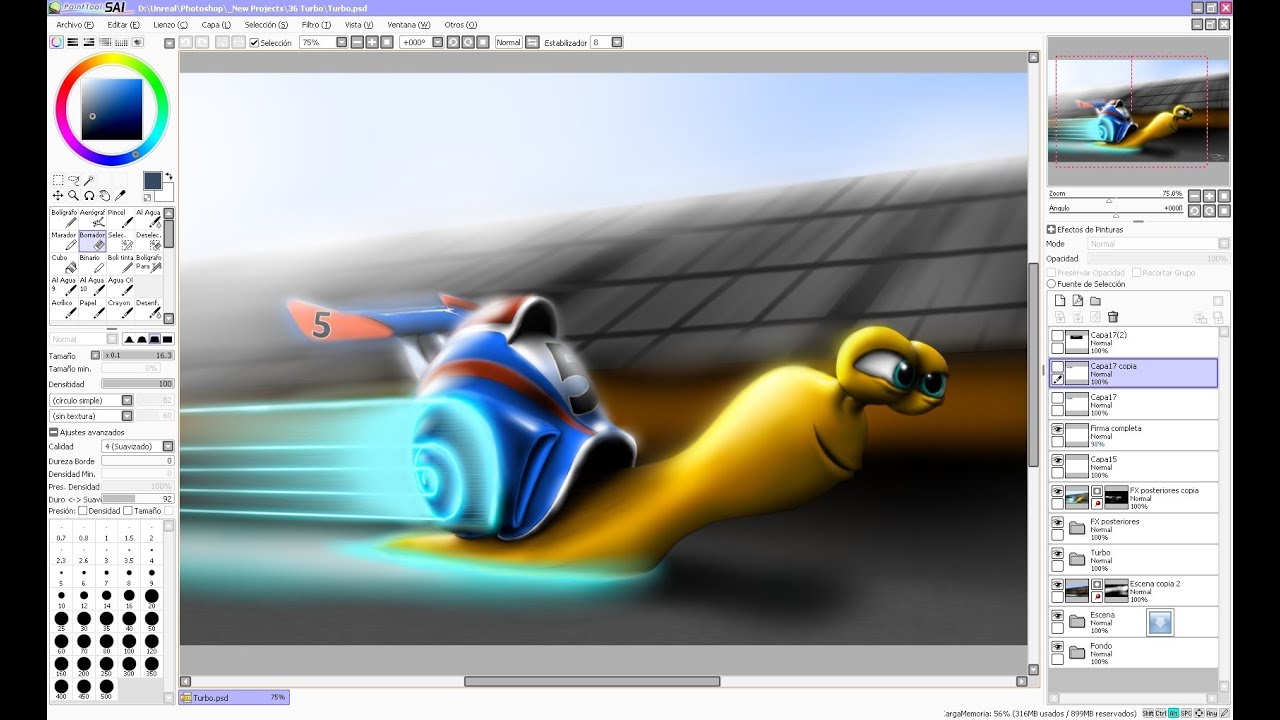Enable Presión Densidad checkbox
Viewport: 1280px width, 720px height.
(x=83, y=510)
